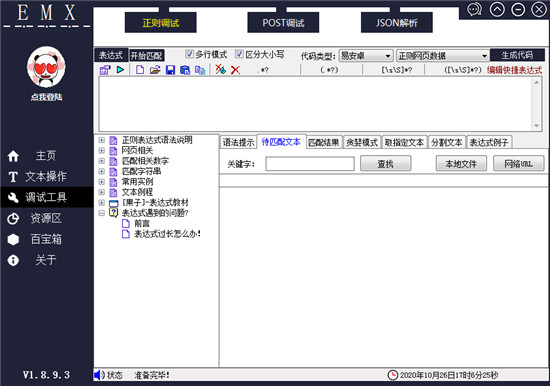Open the 取指定文本 tab
Viewport: 550px width, 386px height.
(x=404, y=142)
